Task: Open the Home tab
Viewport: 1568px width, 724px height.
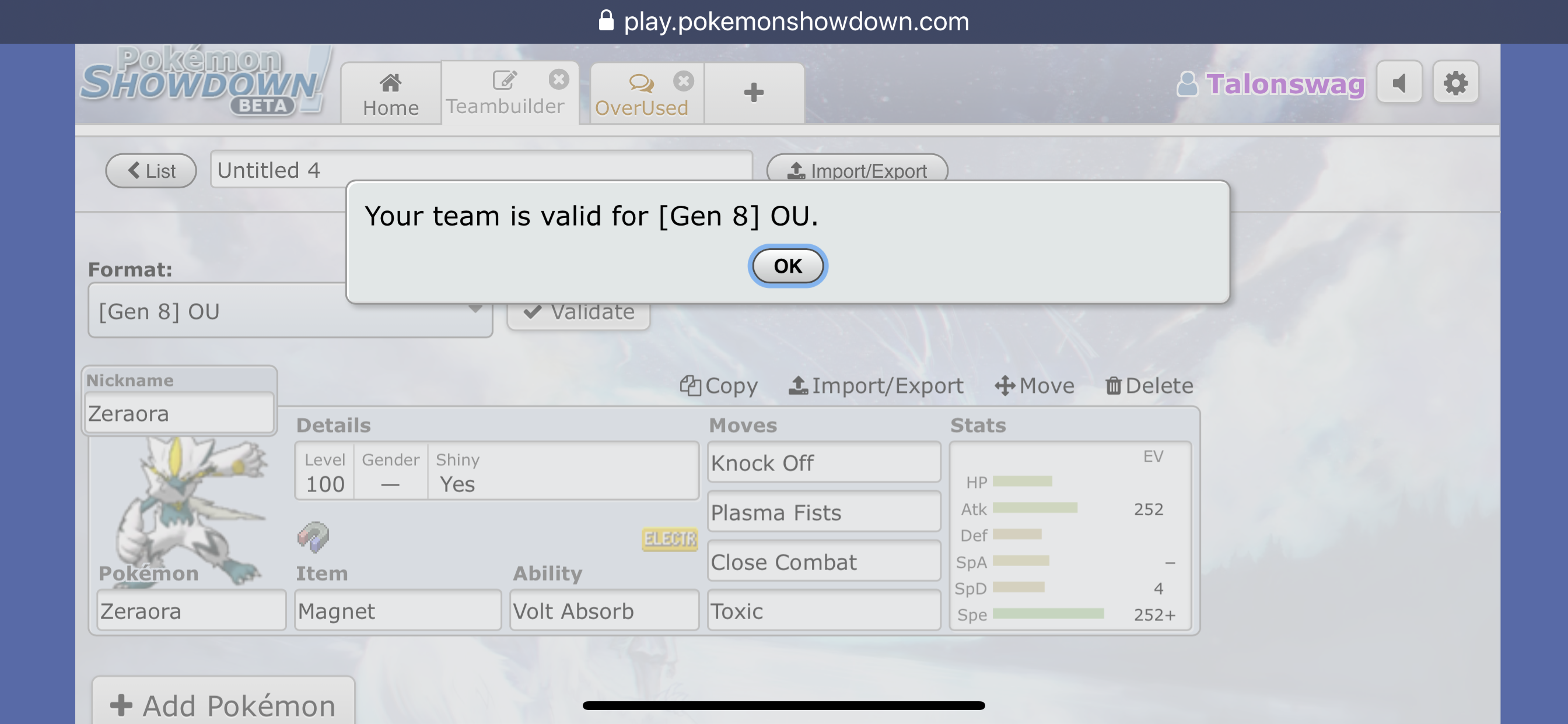Action: (x=390, y=94)
